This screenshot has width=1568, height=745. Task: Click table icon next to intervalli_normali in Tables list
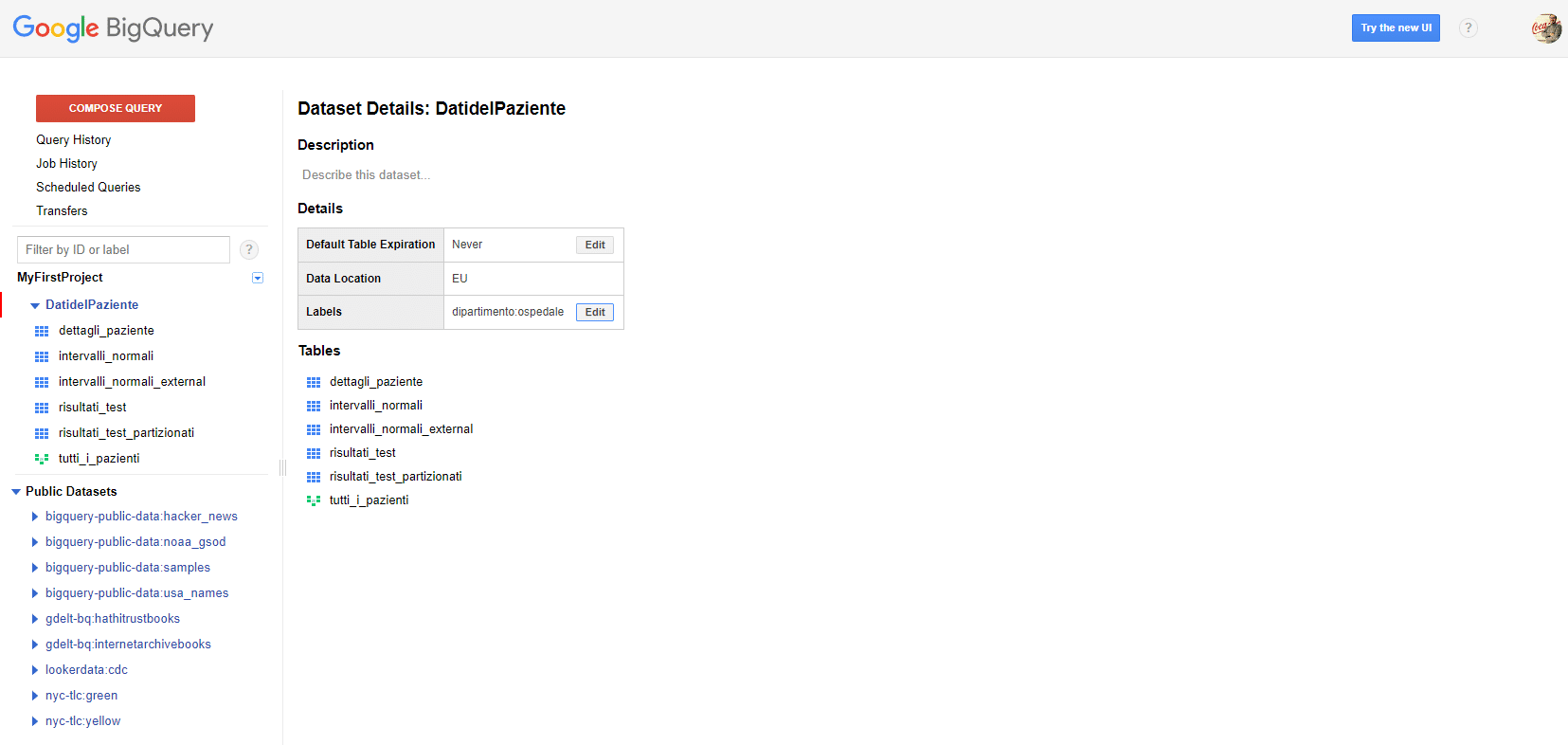tap(314, 406)
